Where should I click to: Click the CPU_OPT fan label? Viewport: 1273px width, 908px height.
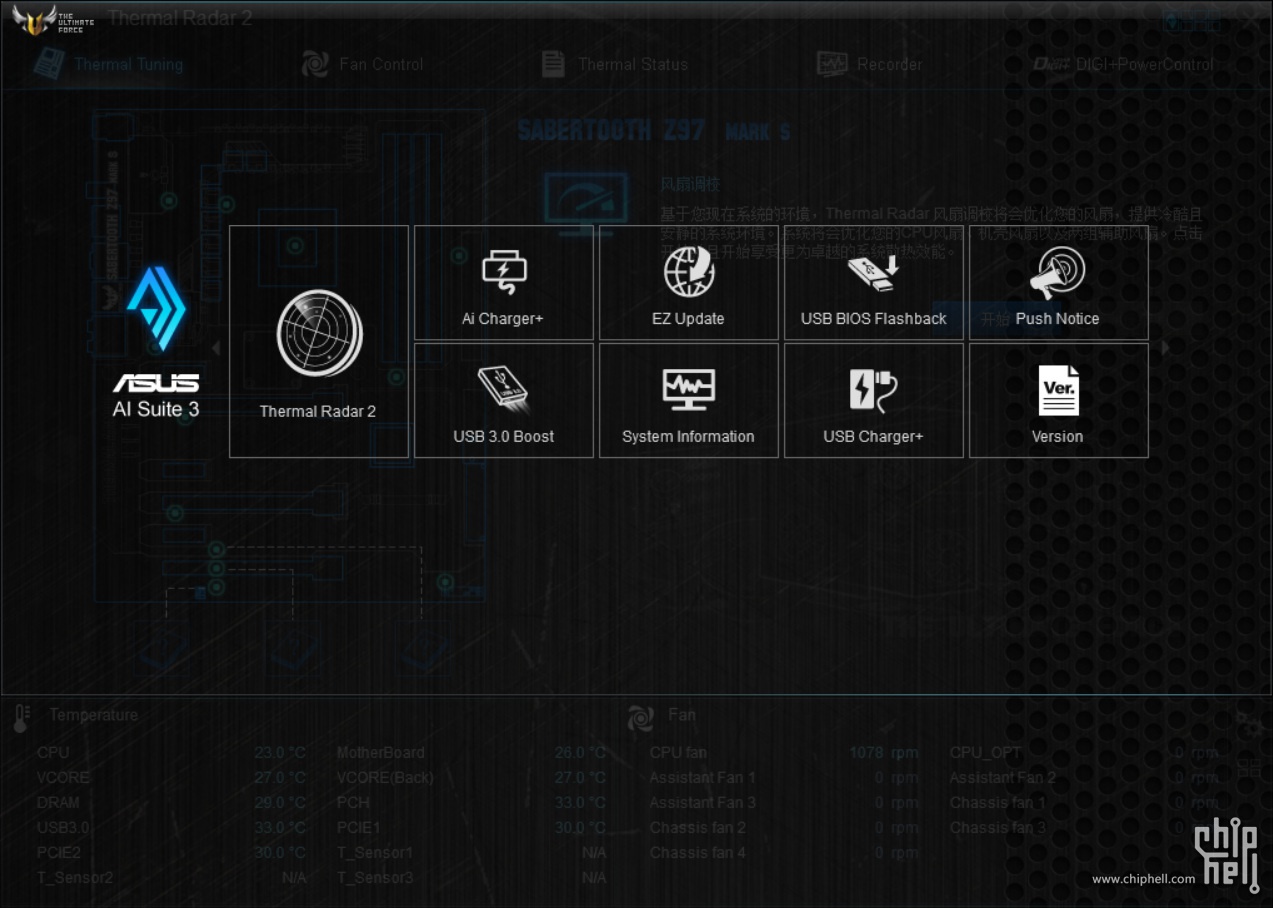(x=986, y=752)
